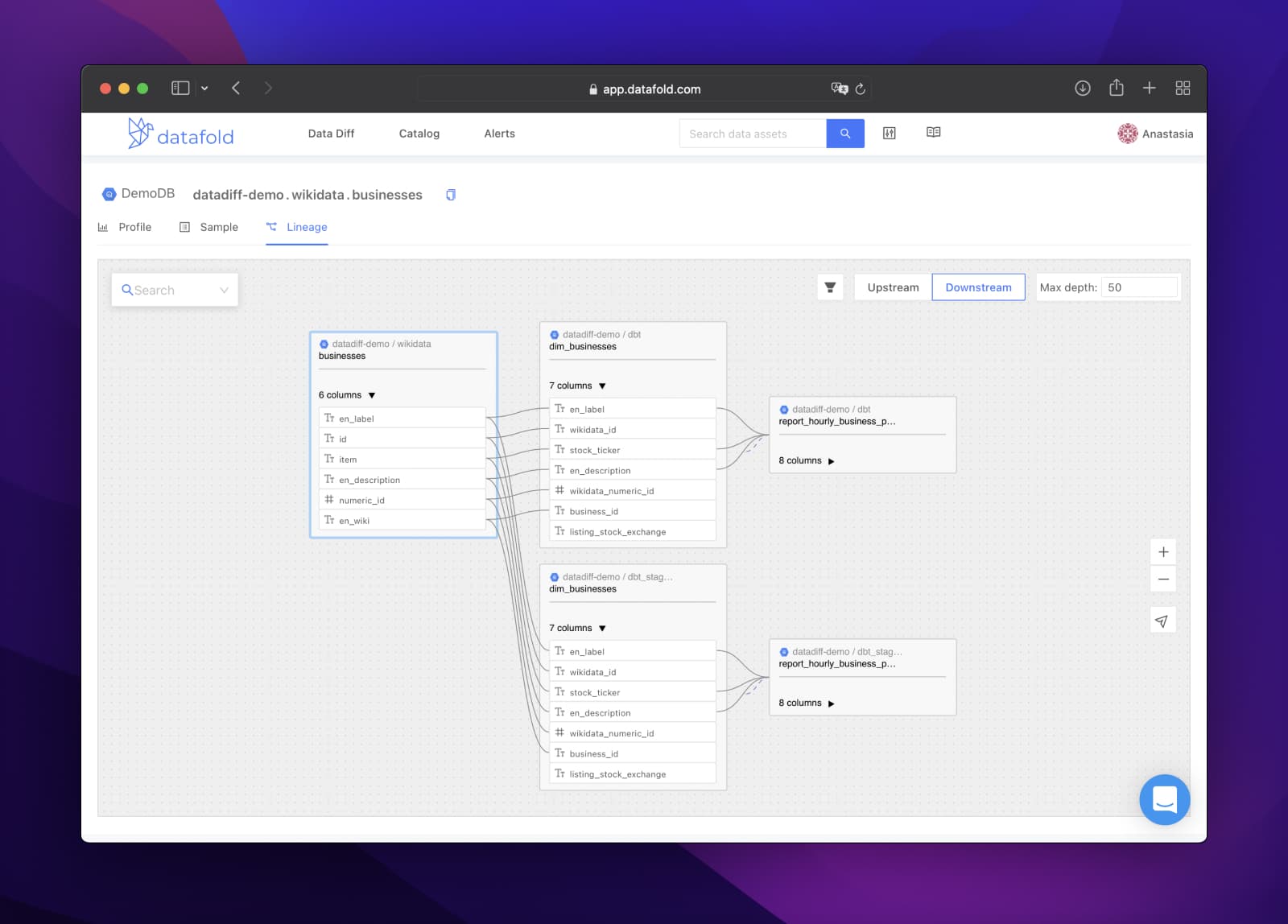Open the columns settings icon beside search
1288x924 pixels.
(890, 133)
